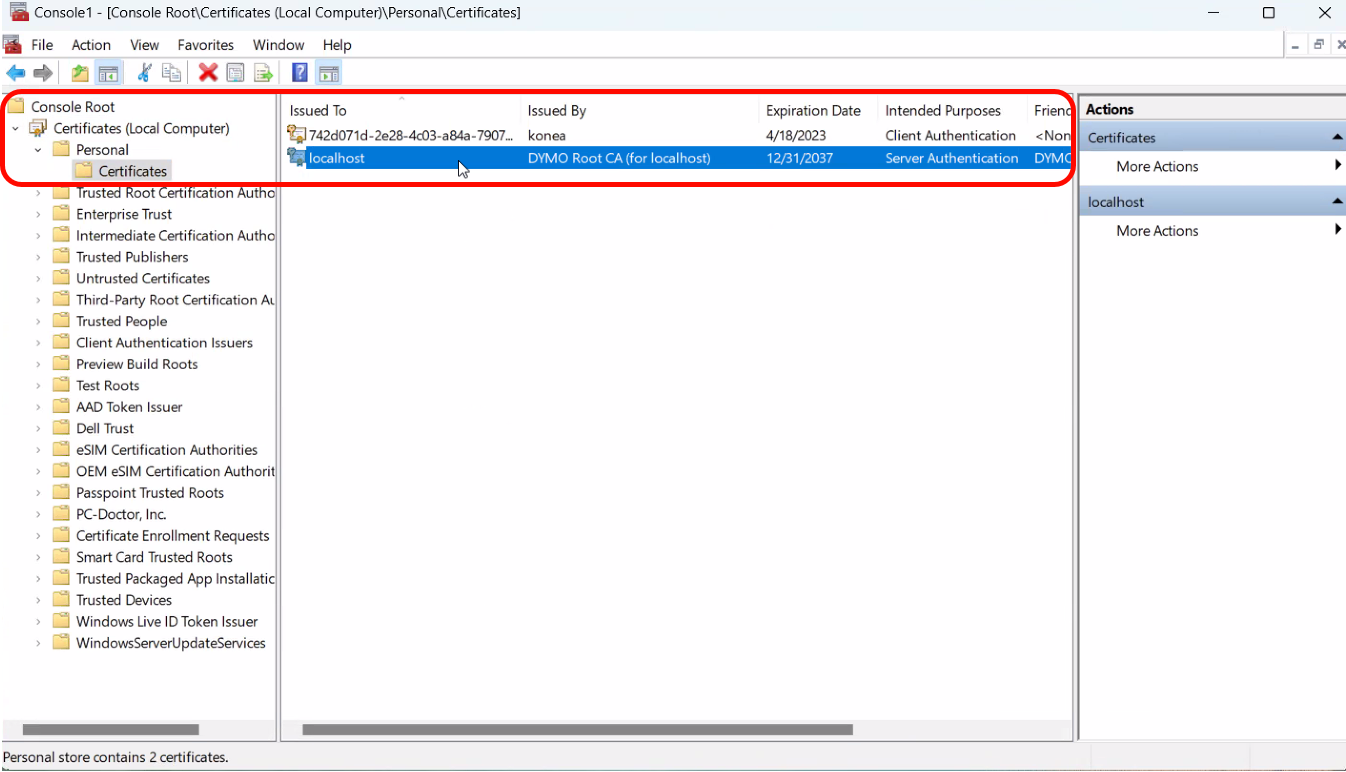1346x772 pixels.
Task: Click More Actions under localhost
Action: (x=1157, y=231)
